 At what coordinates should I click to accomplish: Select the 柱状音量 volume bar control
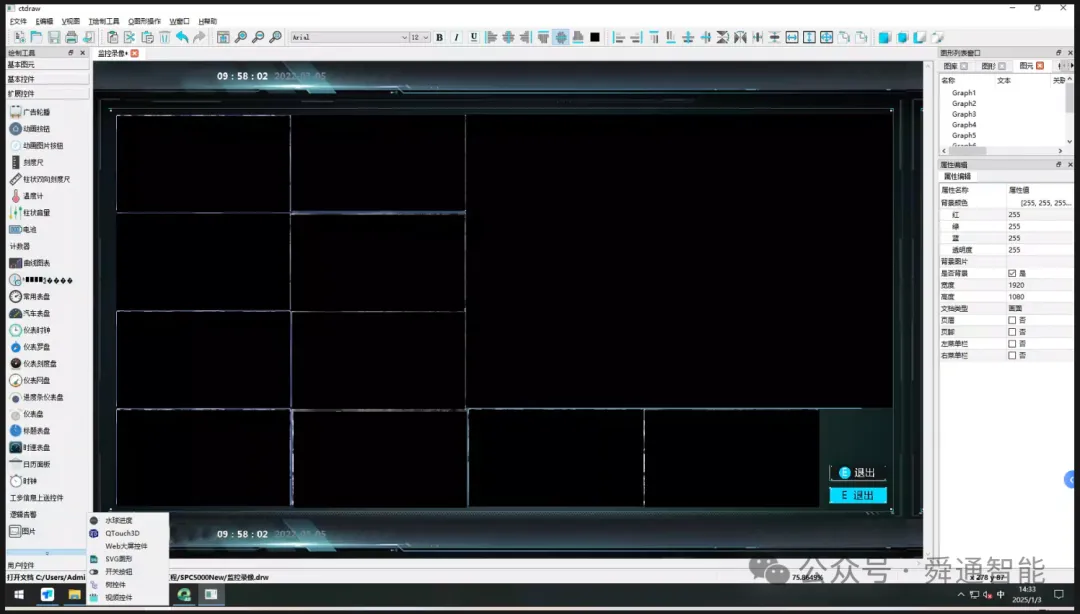click(x=30, y=213)
